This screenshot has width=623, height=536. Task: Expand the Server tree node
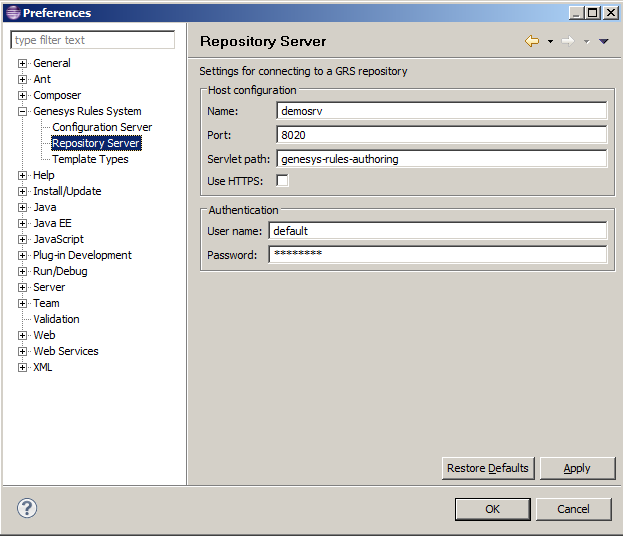[23, 287]
